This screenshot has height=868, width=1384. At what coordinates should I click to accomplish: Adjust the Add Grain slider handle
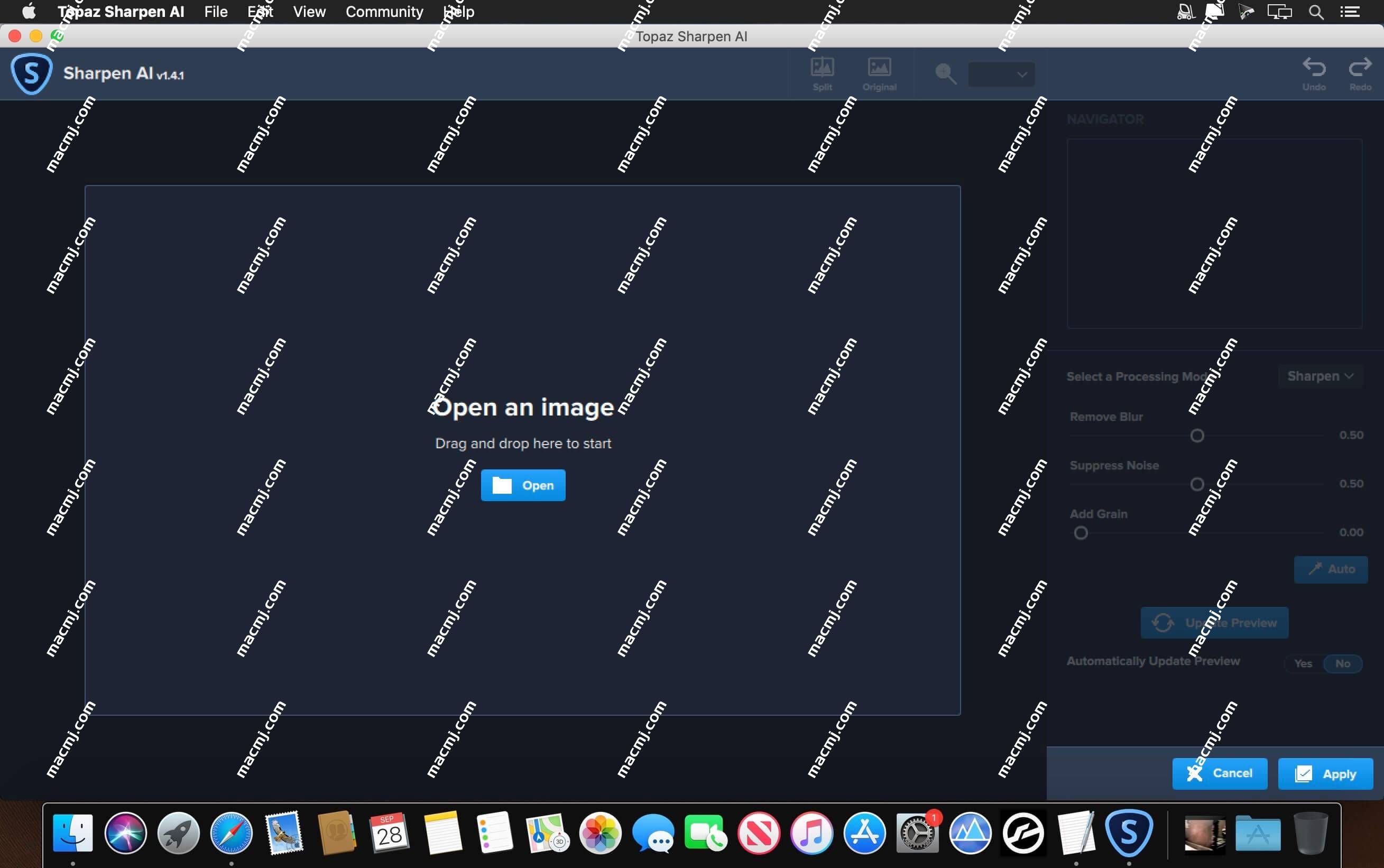[x=1081, y=533]
